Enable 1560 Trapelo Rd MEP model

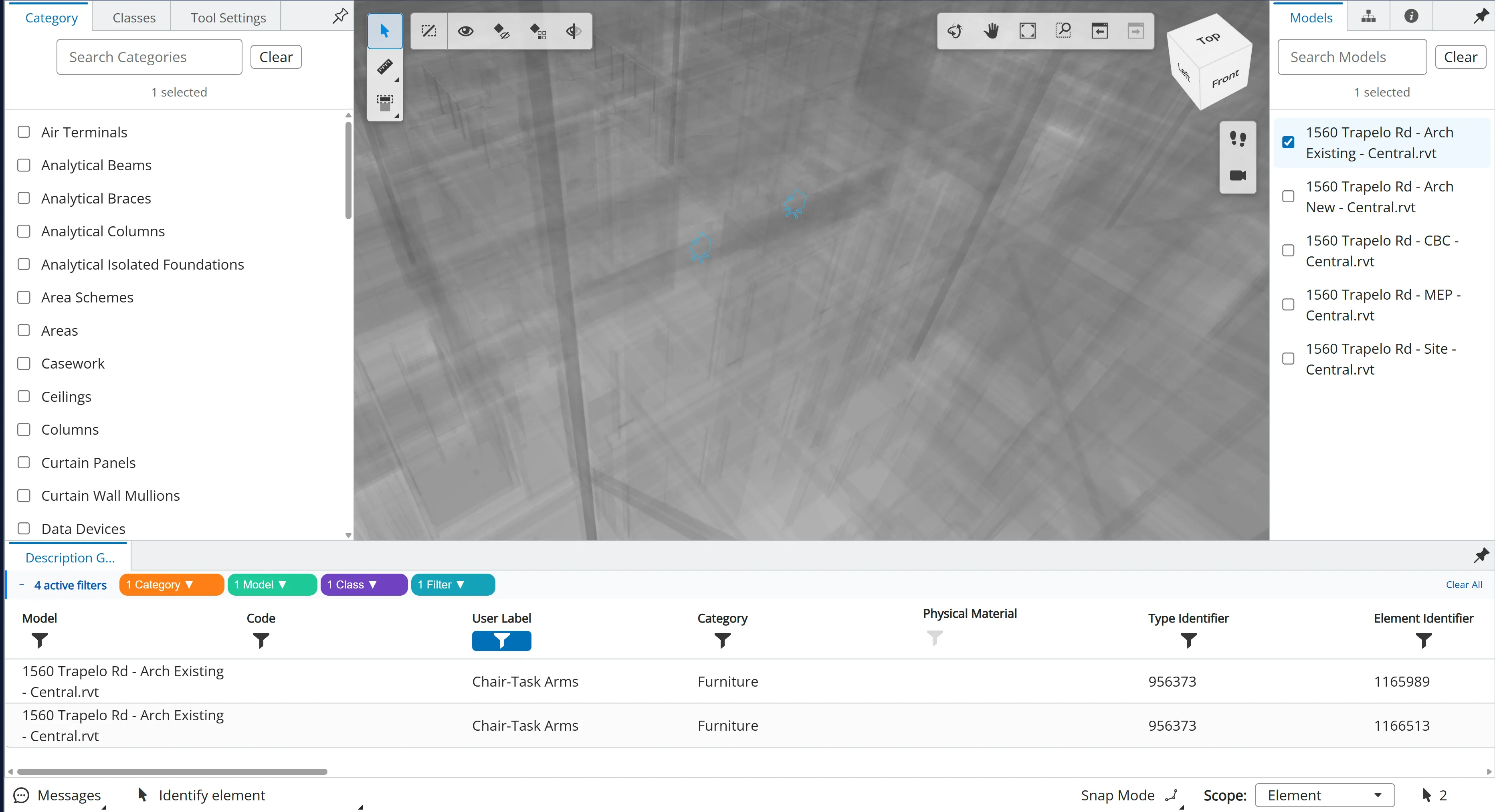tap(1288, 305)
